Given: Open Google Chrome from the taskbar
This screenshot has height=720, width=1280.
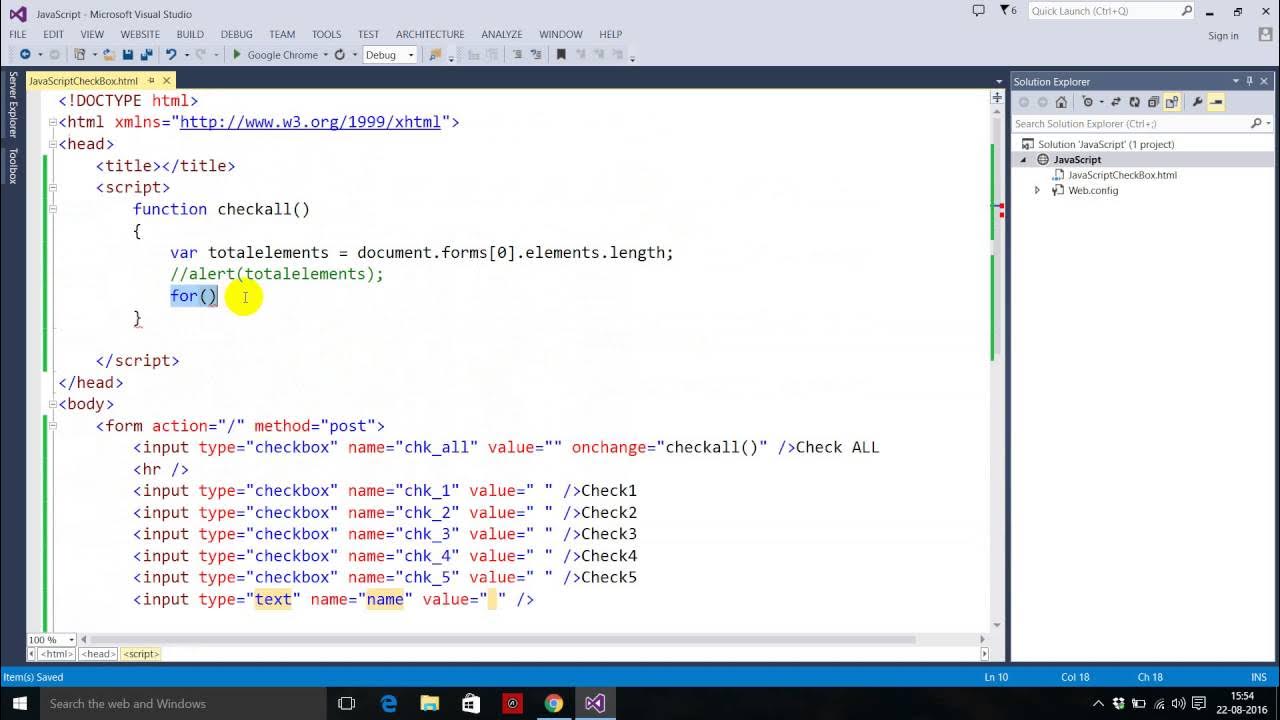Looking at the screenshot, I should point(553,703).
